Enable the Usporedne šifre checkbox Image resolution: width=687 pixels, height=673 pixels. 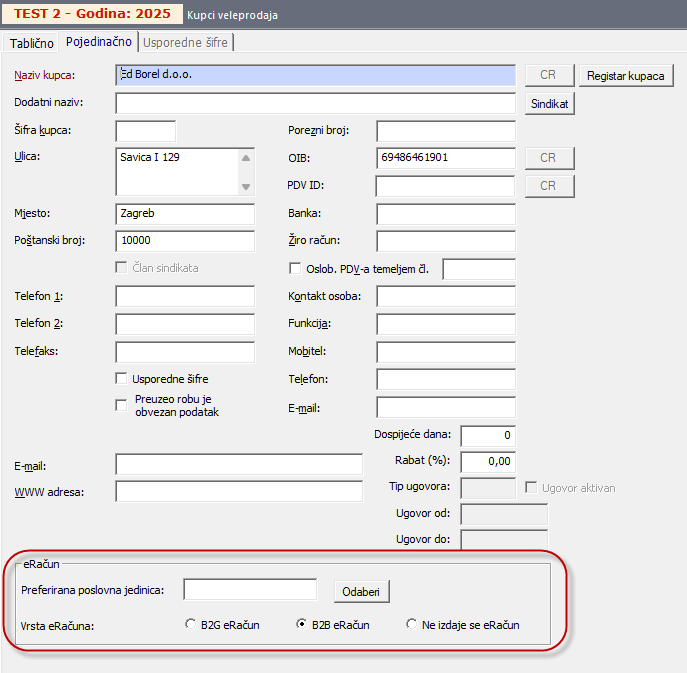[x=122, y=379]
